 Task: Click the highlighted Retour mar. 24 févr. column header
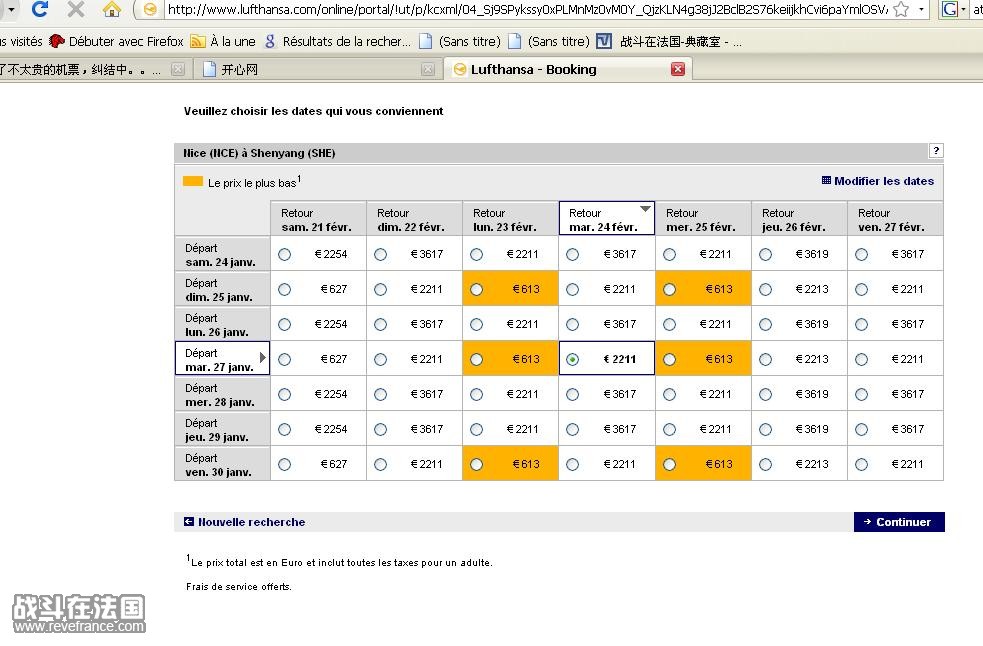click(606, 219)
